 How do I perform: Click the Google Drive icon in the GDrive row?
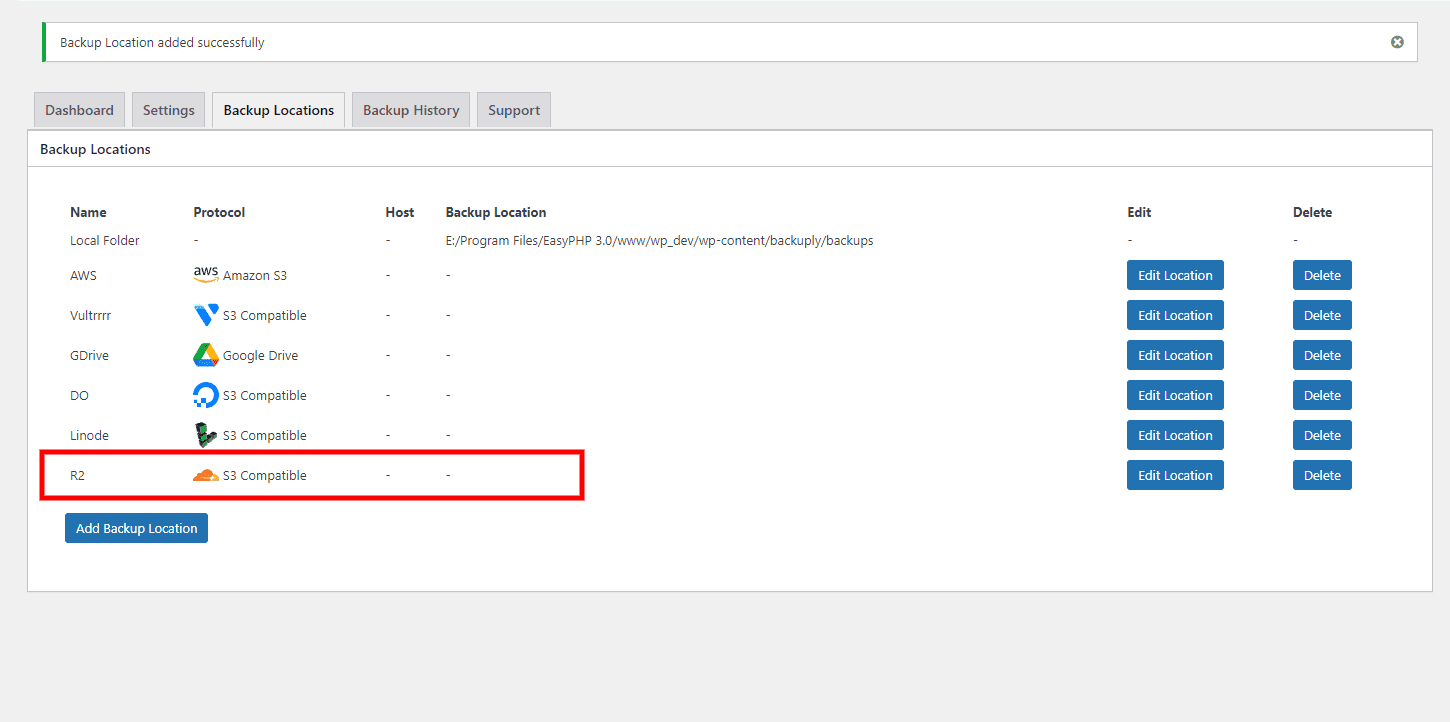205,354
